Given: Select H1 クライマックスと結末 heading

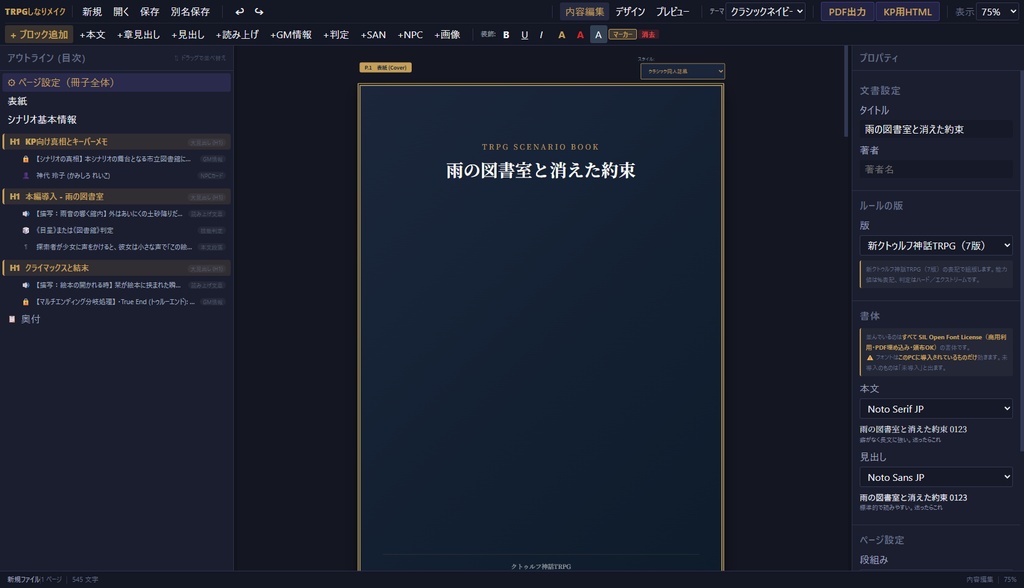Looking at the screenshot, I should (116, 268).
